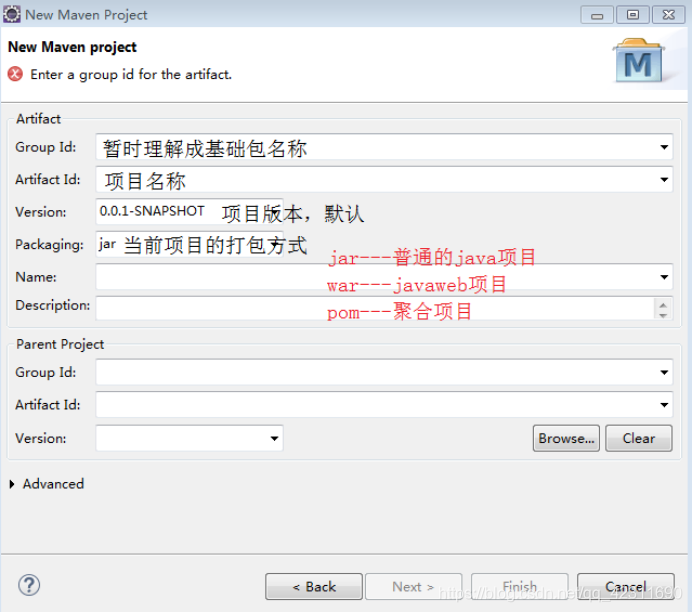Click the red error icon near message
This screenshot has width=692, height=612.
click(x=15, y=74)
